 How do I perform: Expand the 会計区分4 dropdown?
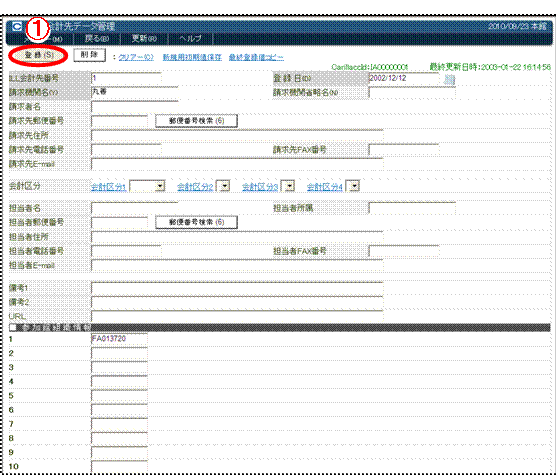(x=355, y=186)
